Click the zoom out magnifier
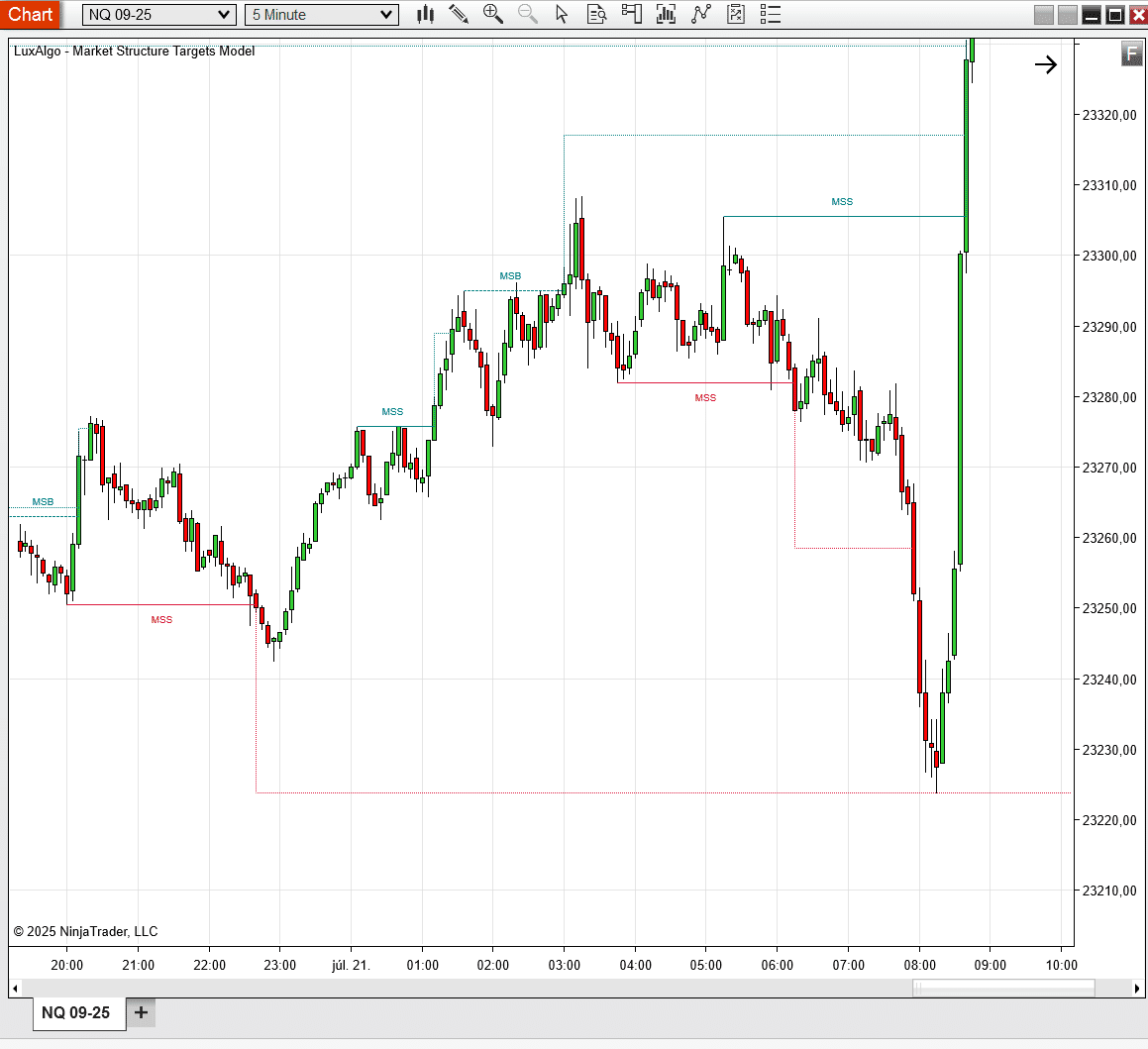 pyautogui.click(x=528, y=14)
